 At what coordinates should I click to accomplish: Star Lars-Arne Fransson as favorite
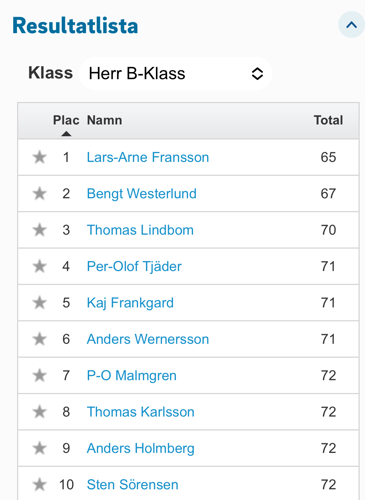coord(39,157)
